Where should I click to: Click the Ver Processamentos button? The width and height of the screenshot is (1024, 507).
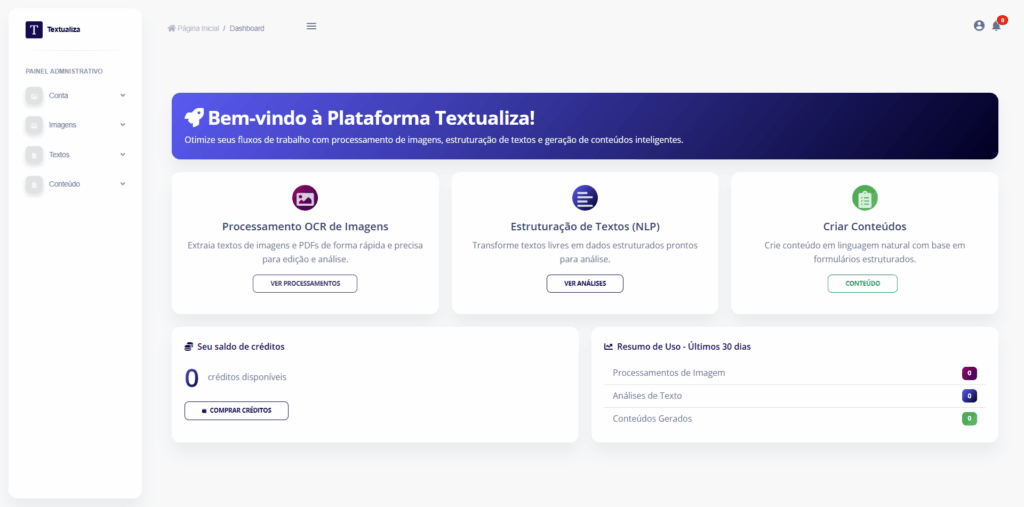(305, 284)
